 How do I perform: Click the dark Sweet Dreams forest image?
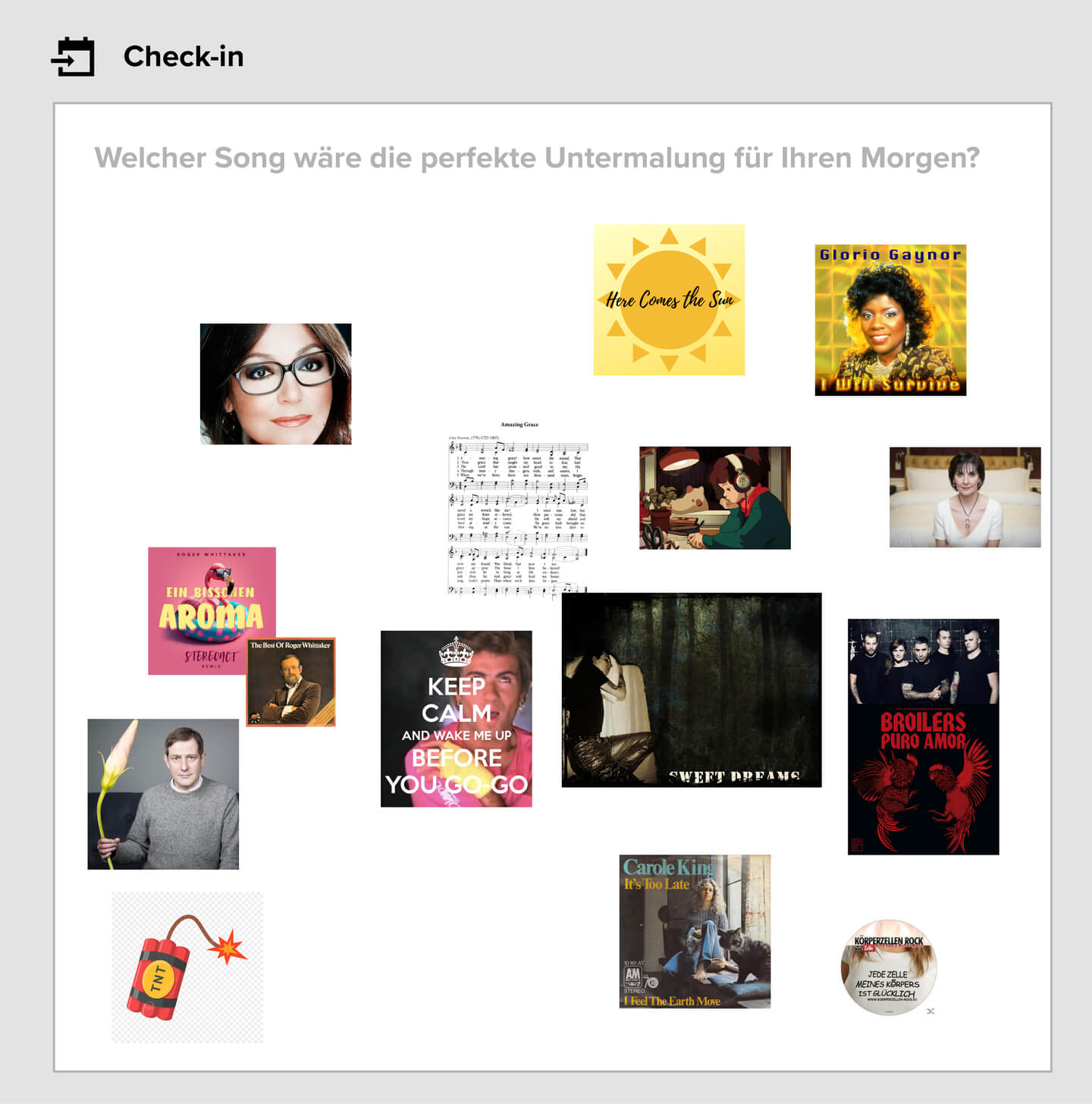point(692,689)
